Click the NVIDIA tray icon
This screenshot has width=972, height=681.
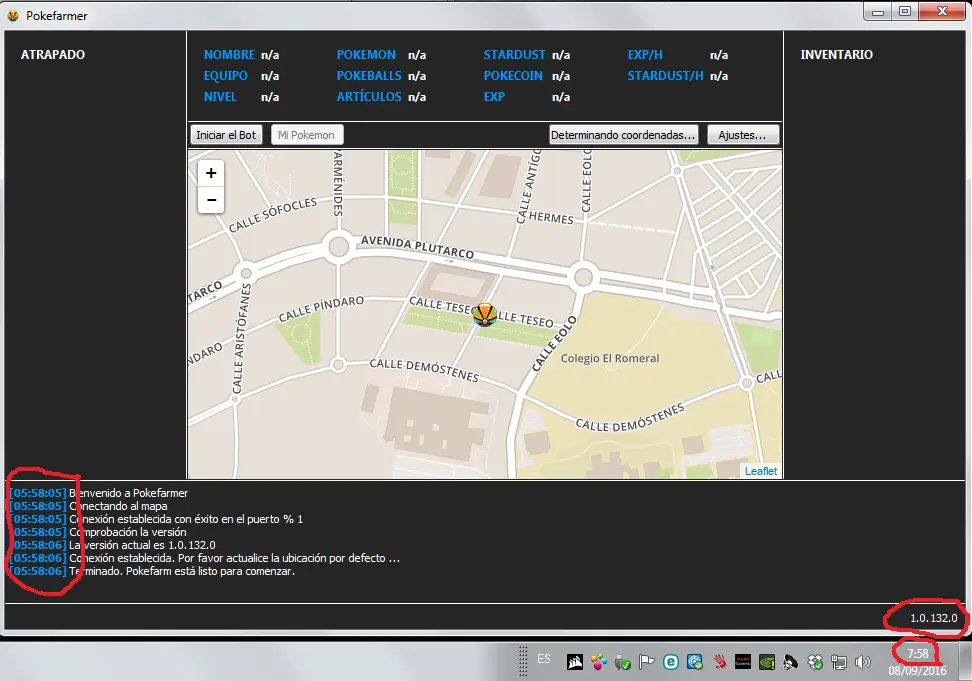(767, 662)
